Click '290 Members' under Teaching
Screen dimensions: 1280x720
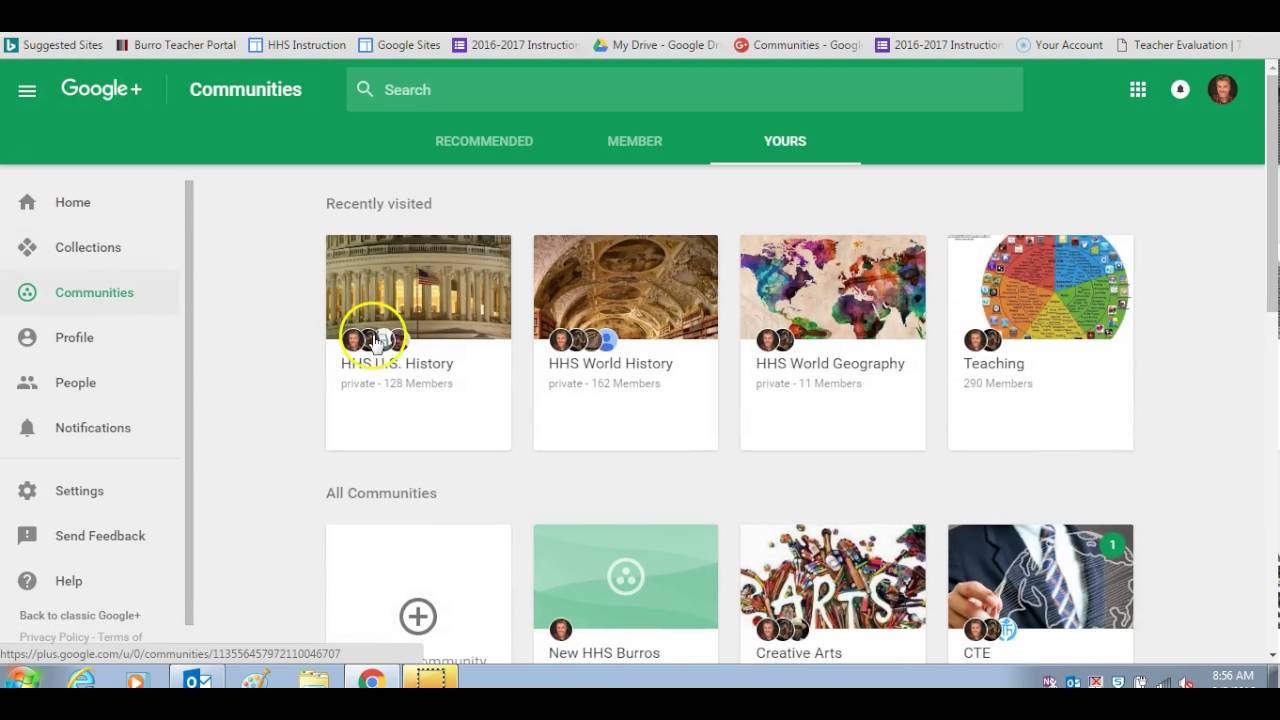point(998,383)
